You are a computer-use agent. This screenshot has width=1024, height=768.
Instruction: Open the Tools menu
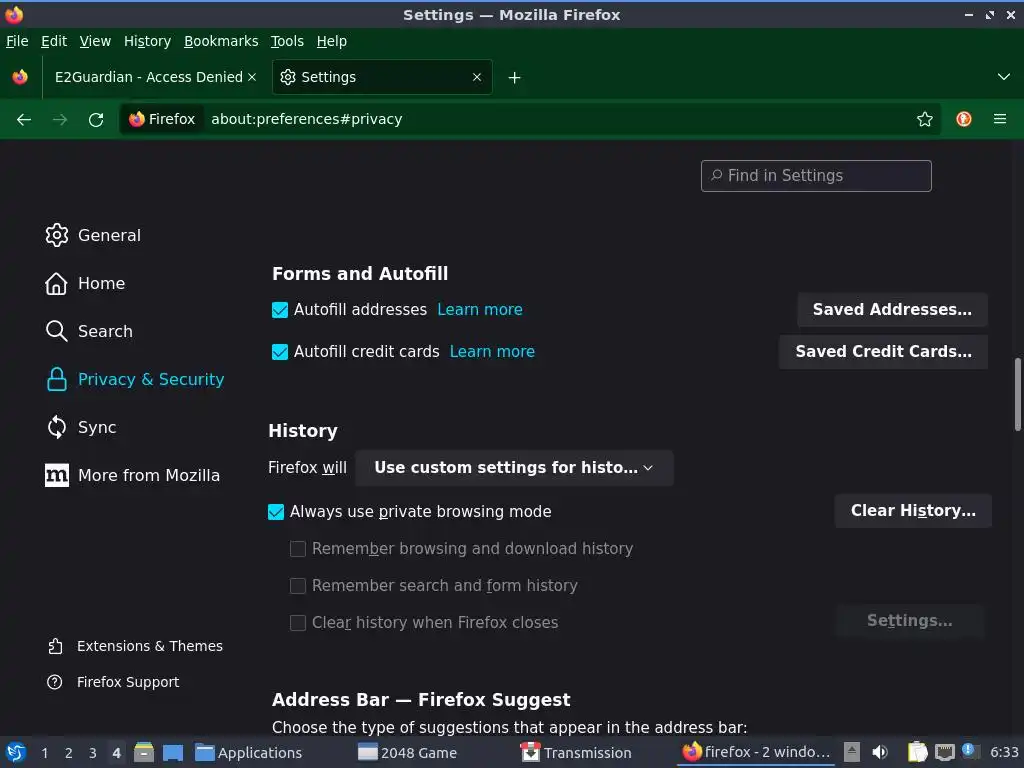coord(287,41)
